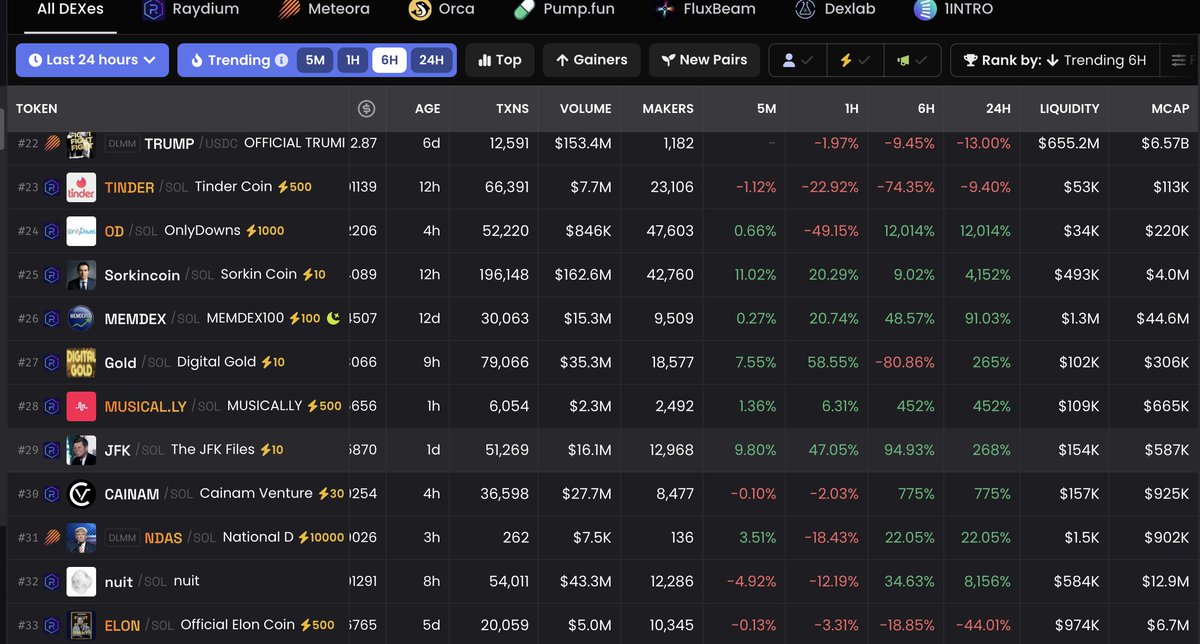
Task: Select the 5M trending timeframe
Action: tap(315, 60)
